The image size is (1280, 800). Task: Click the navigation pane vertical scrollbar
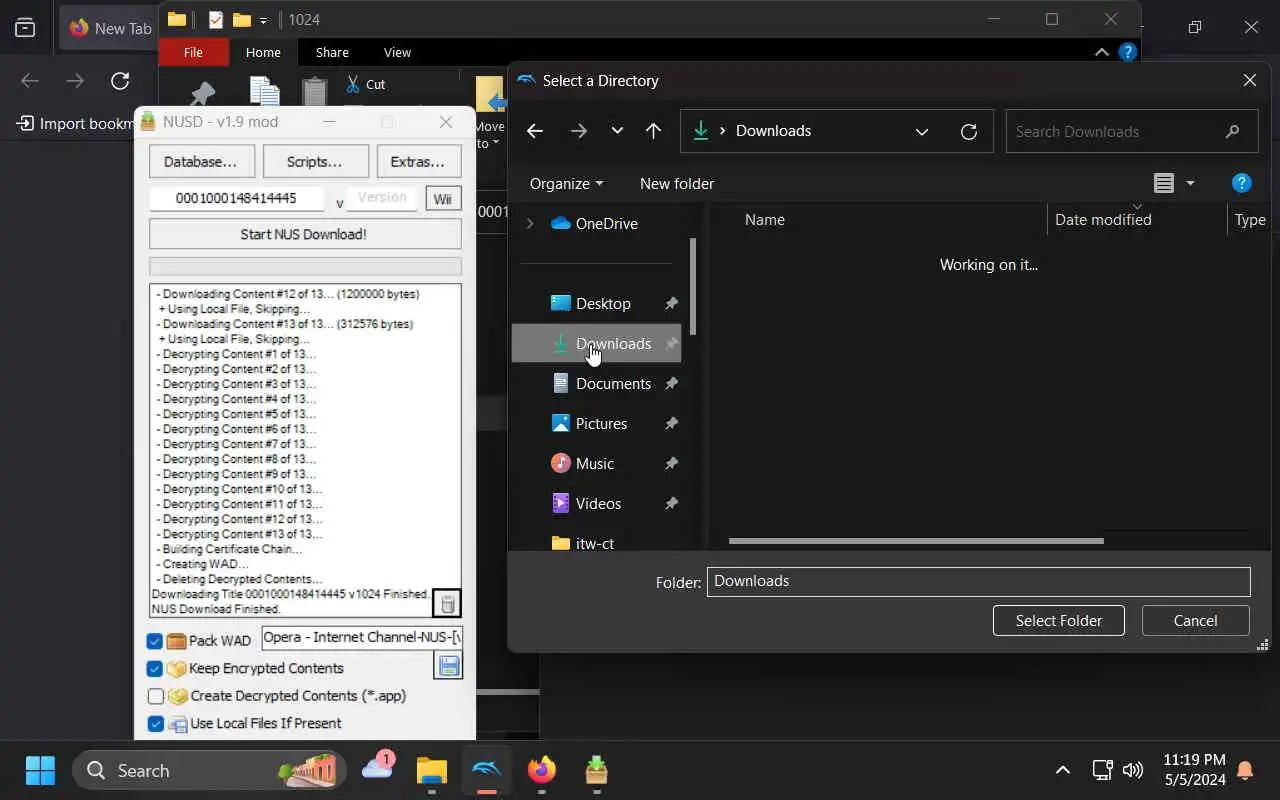[692, 287]
